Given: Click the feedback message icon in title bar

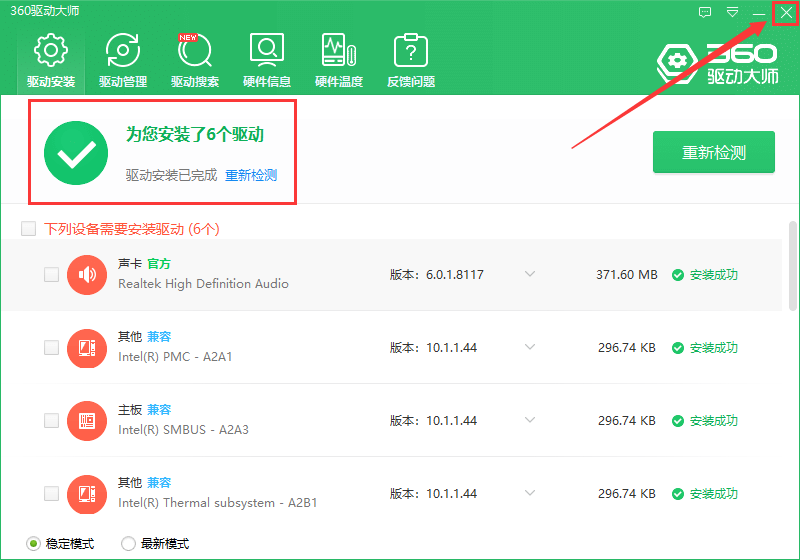Looking at the screenshot, I should [x=705, y=13].
